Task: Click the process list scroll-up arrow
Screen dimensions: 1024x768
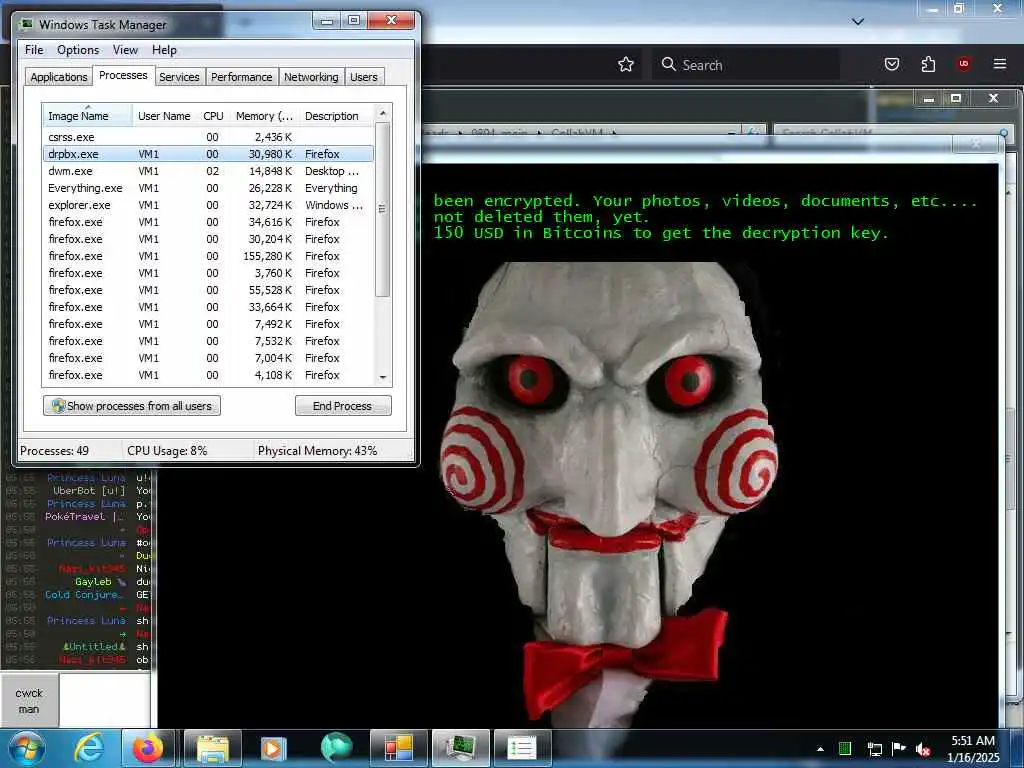Action: click(383, 113)
